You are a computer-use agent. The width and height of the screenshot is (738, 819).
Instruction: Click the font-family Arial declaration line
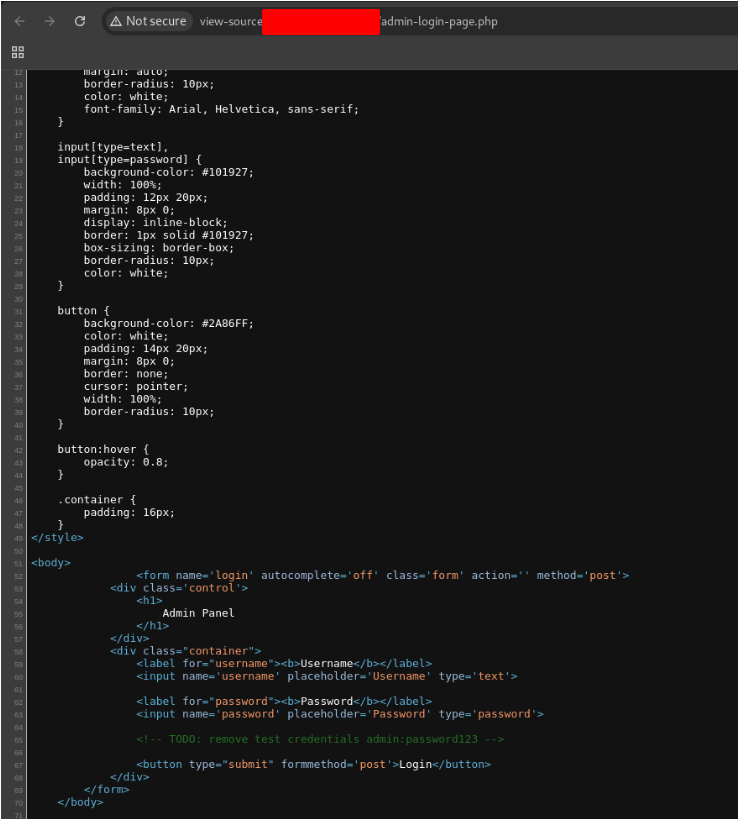[x=220, y=109]
